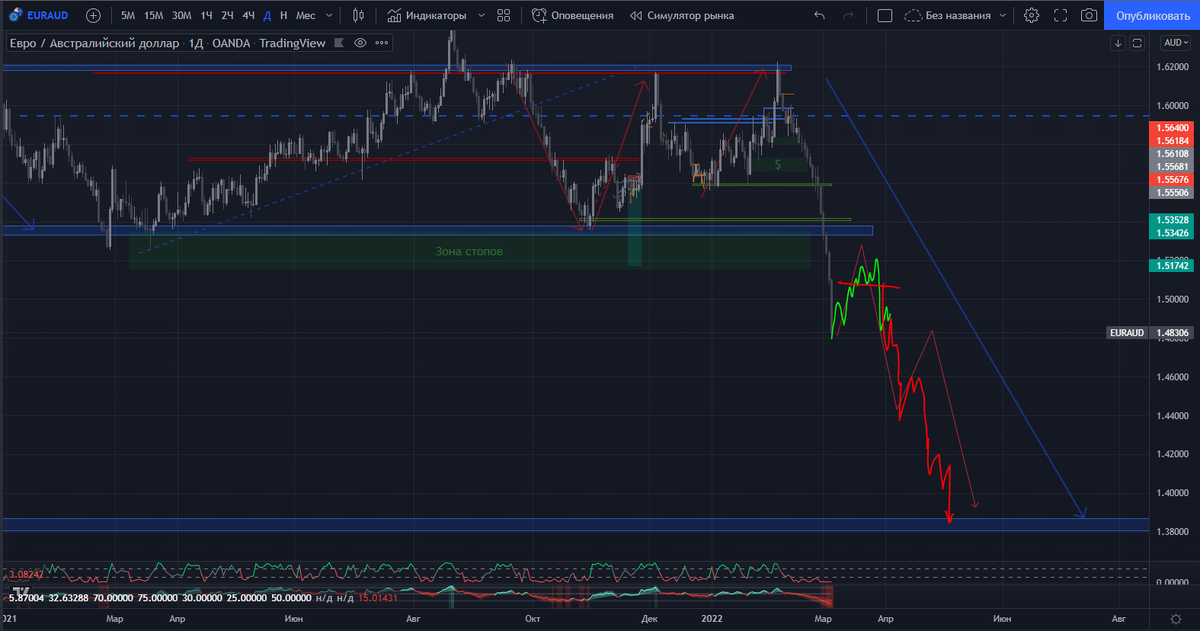Open the Индикаторы indicators dialog
The height and width of the screenshot is (631, 1200).
click(427, 15)
